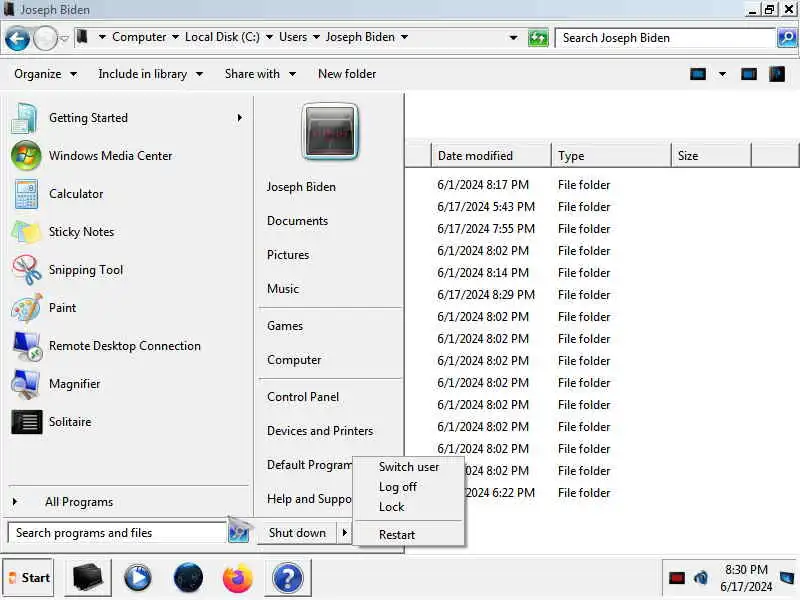Open Joseph Biden user folder link
Screen dimensions: 800x600
tap(301, 187)
